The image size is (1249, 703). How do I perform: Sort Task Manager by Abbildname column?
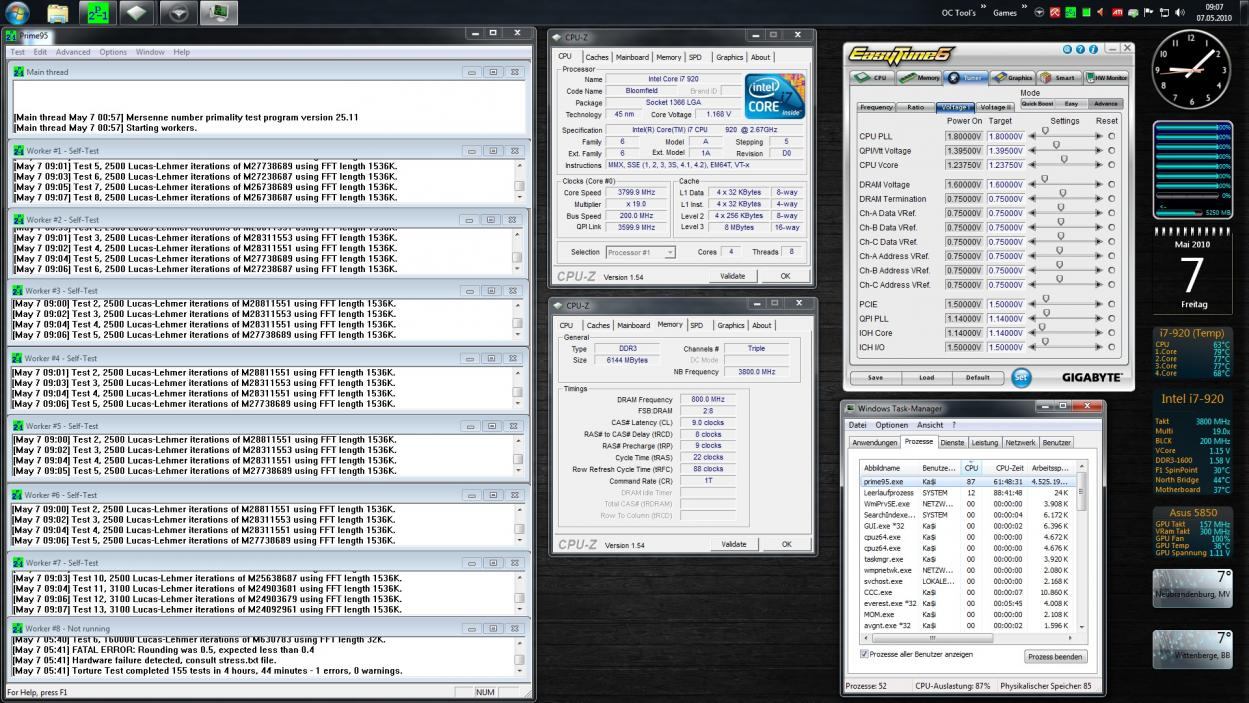pyautogui.click(x=890, y=467)
